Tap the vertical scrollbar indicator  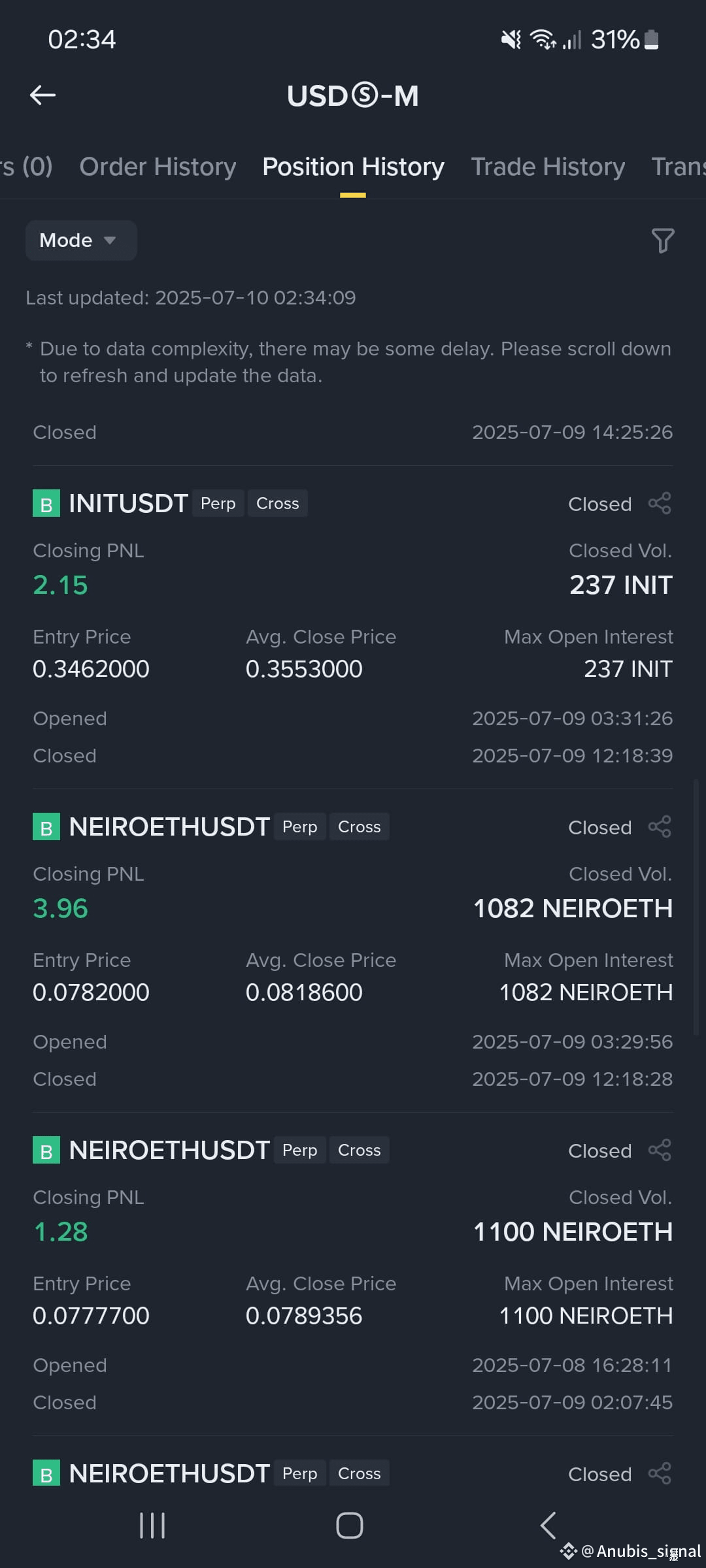coord(696,907)
